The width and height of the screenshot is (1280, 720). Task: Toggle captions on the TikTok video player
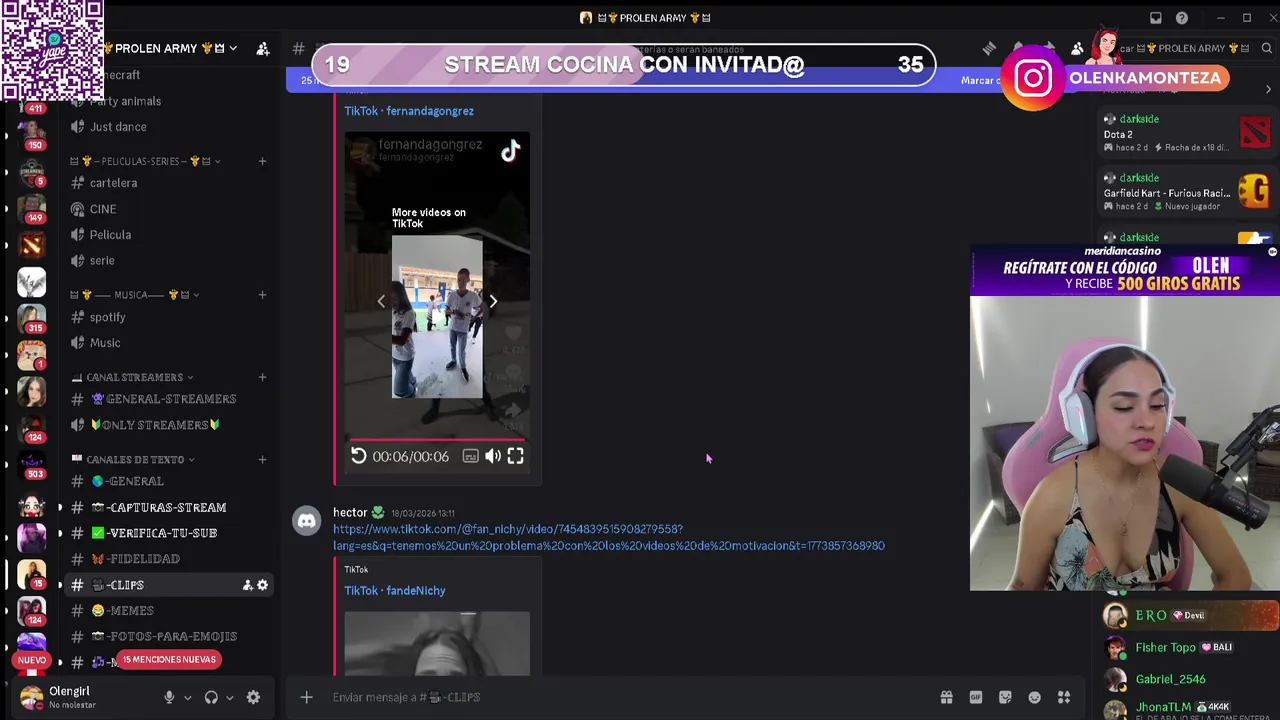tap(470, 456)
